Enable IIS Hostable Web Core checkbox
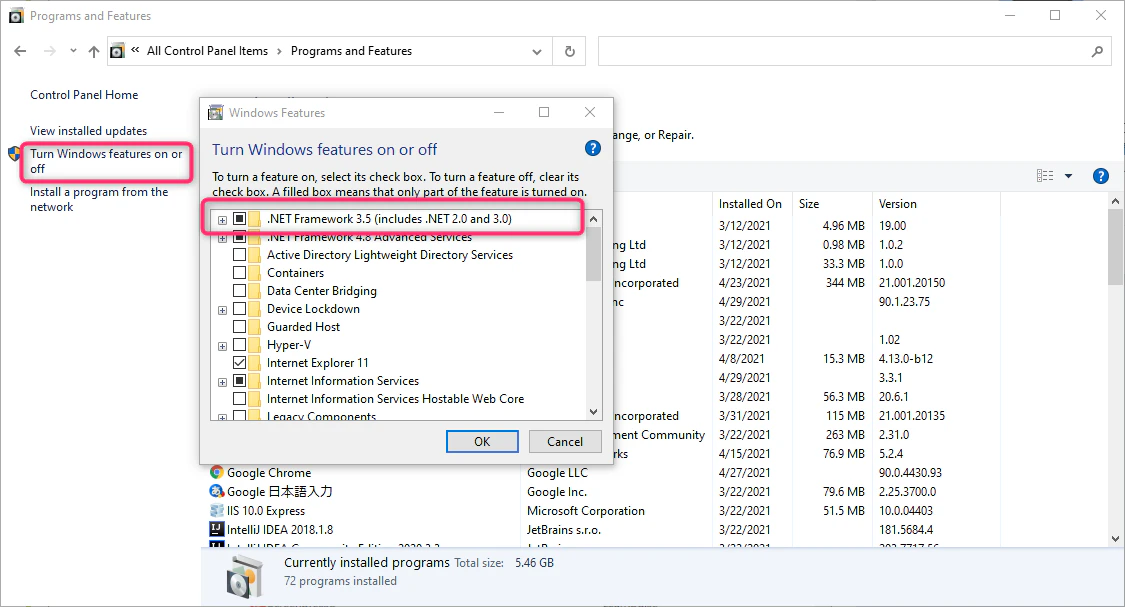Image resolution: width=1125 pixels, height=607 pixels. coord(240,399)
